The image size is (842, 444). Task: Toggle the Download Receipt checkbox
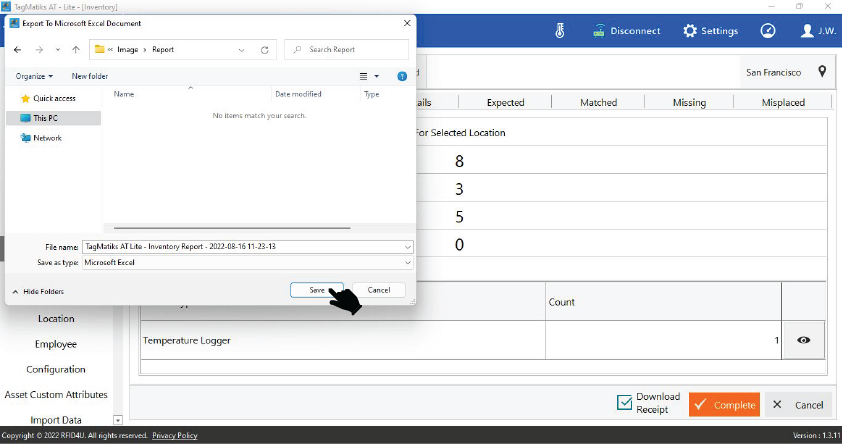[x=625, y=403]
